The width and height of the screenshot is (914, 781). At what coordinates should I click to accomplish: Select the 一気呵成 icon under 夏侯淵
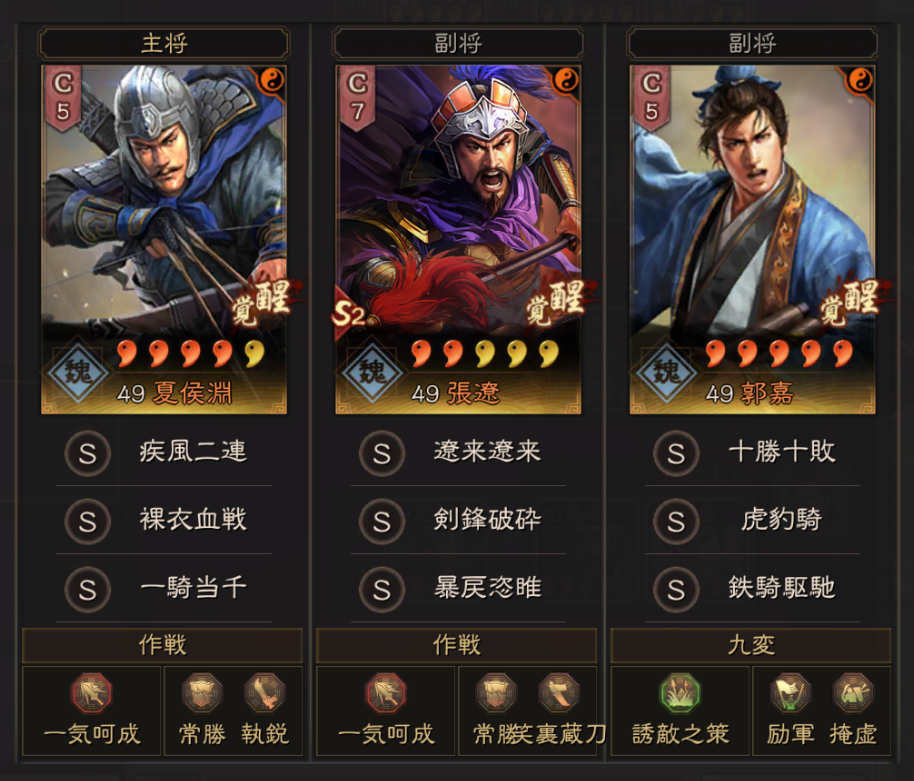[91, 692]
